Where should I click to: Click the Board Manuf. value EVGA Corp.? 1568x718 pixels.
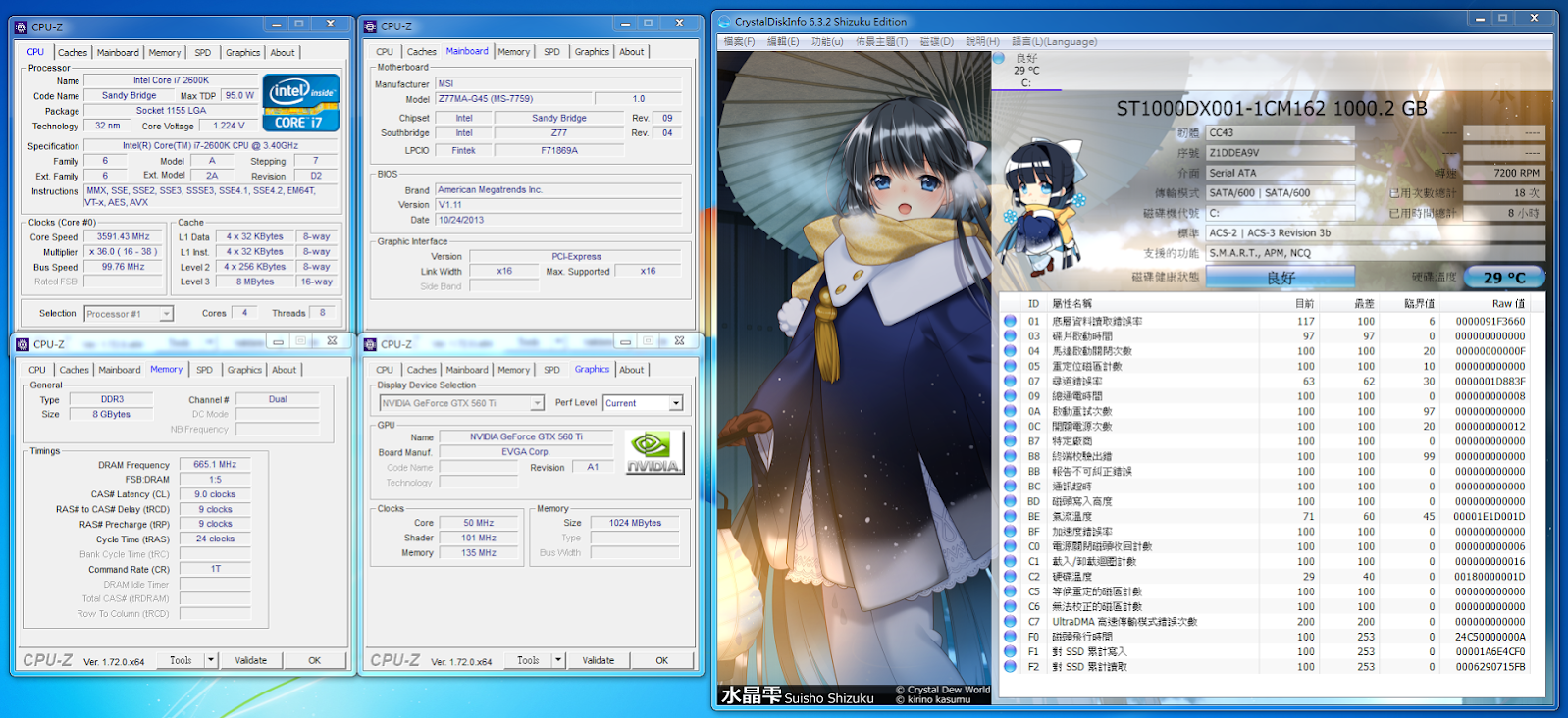(526, 452)
